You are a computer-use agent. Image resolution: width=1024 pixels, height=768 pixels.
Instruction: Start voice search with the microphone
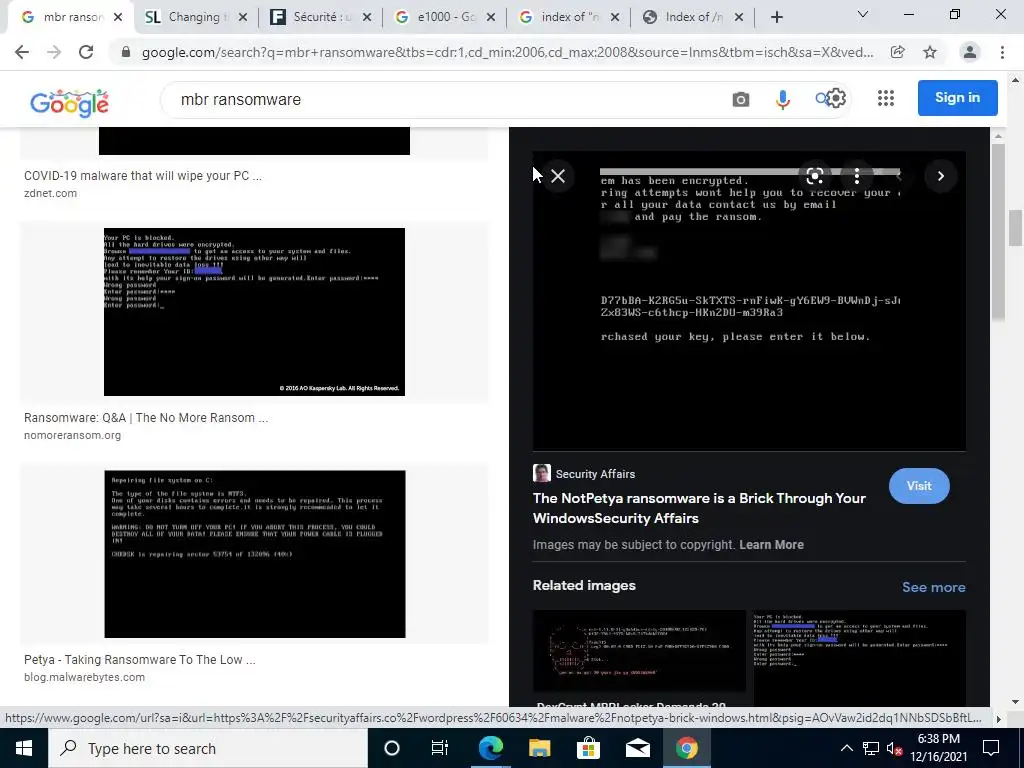(782, 99)
